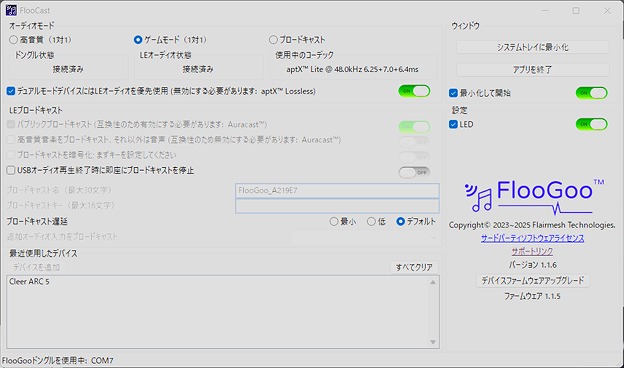Click ファームウェア 1.1.5 text
The height and width of the screenshot is (368, 624).
click(532, 296)
